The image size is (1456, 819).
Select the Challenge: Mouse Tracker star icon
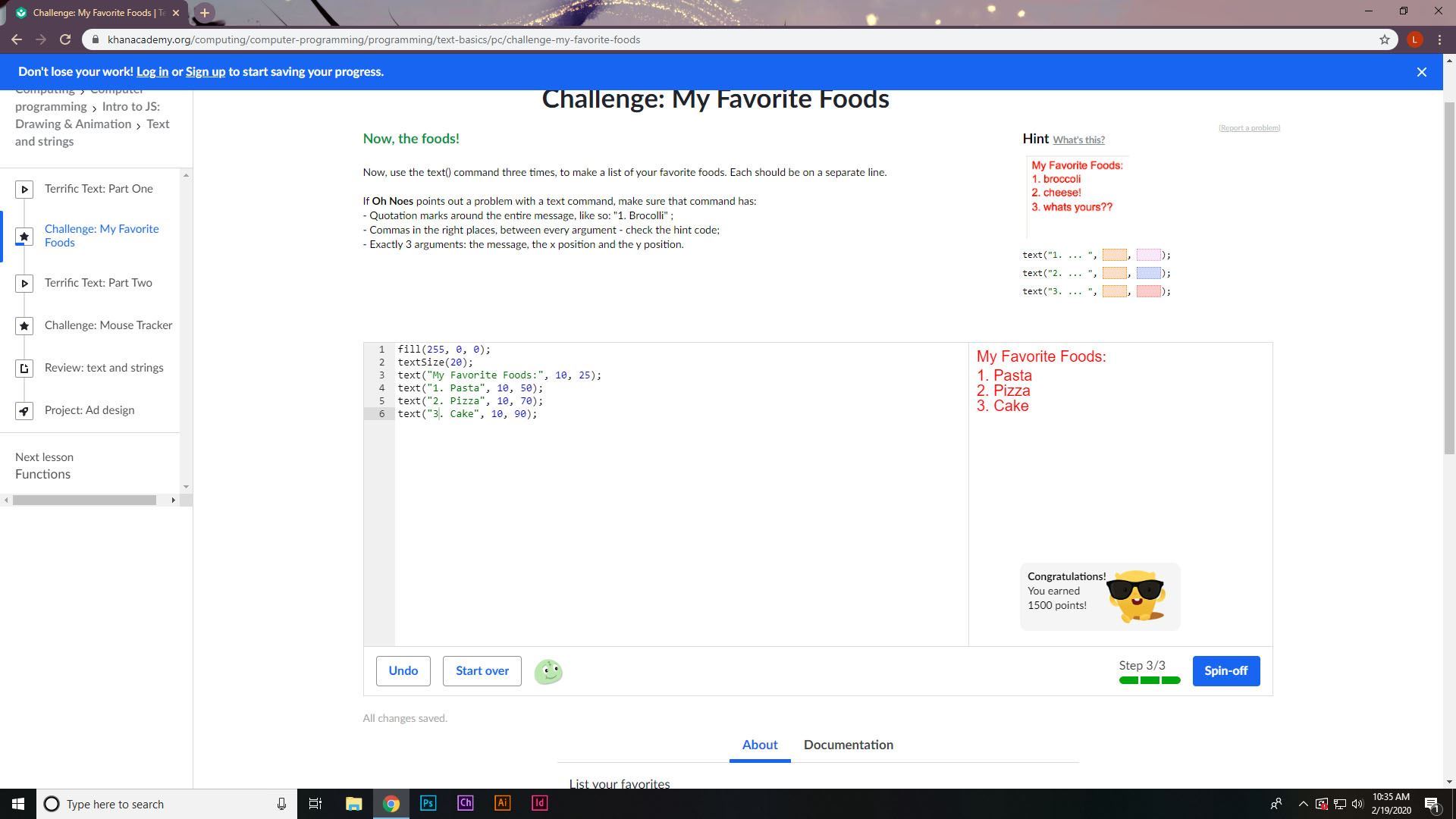point(24,326)
